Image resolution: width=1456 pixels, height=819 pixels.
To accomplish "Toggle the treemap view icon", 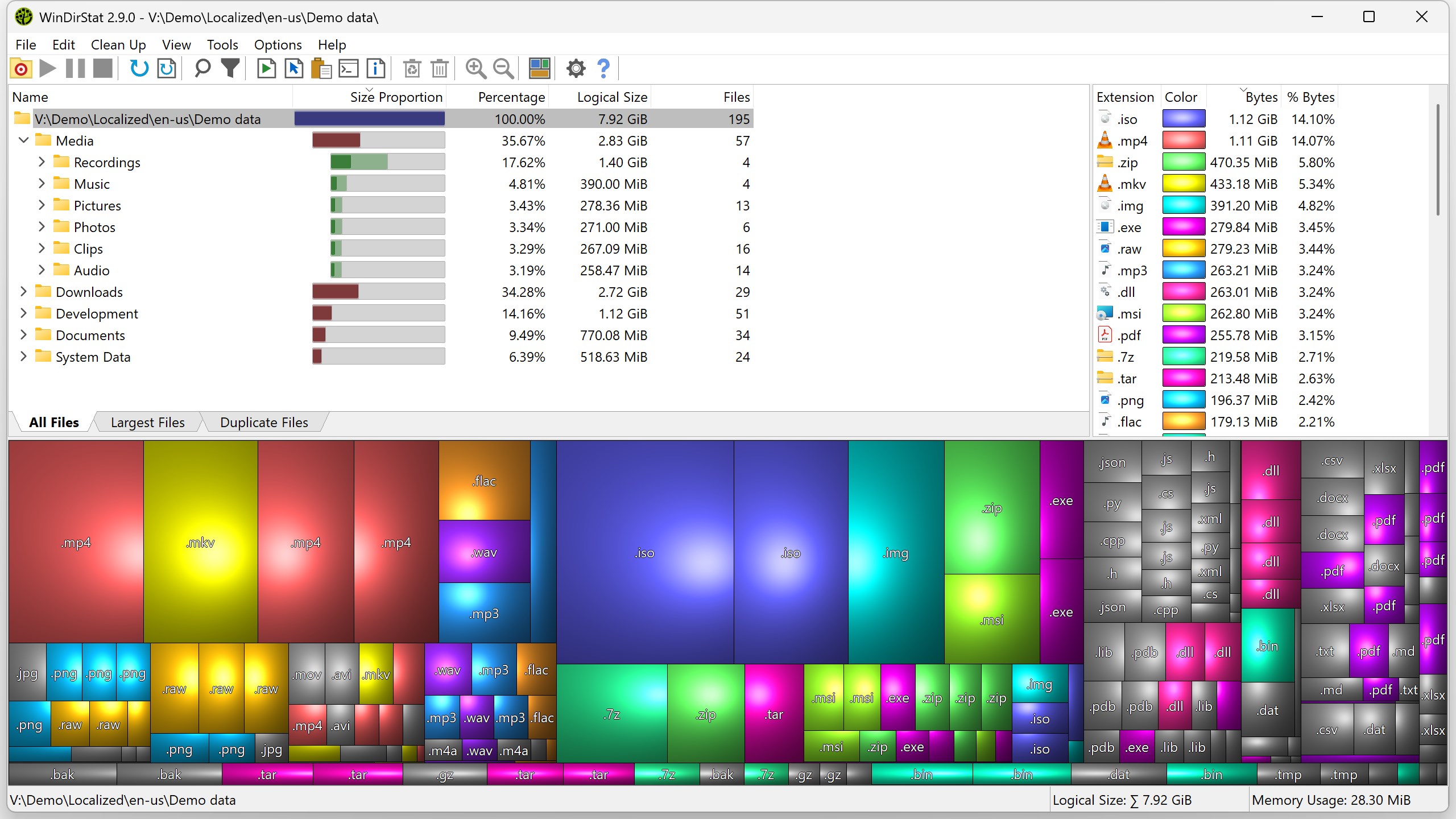I will 539,69.
